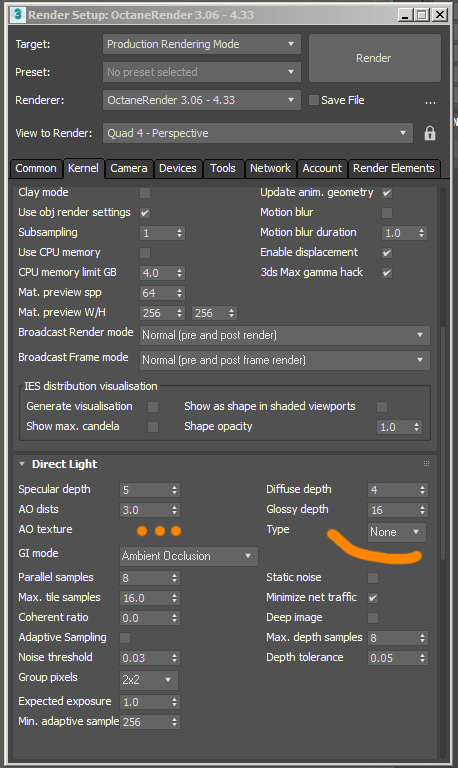Click the lock icon beside View to Render
This screenshot has width=458, height=768.
tap(430, 133)
